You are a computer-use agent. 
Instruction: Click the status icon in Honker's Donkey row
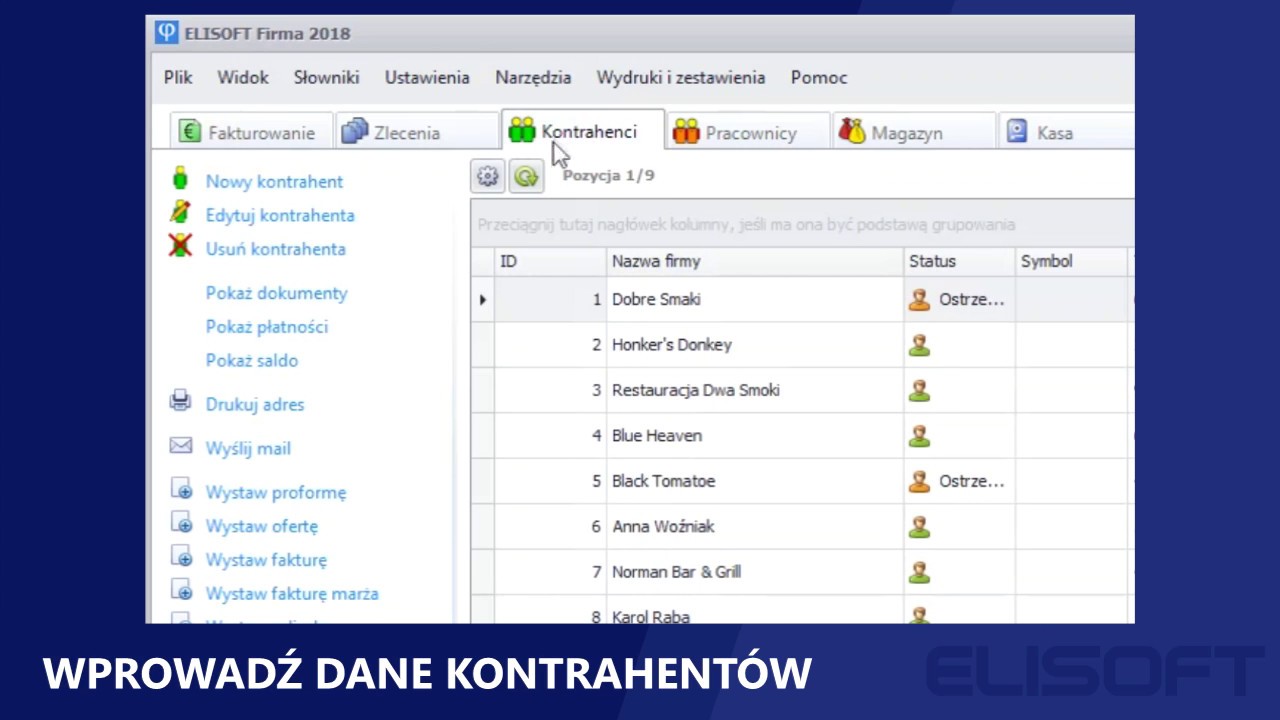919,345
